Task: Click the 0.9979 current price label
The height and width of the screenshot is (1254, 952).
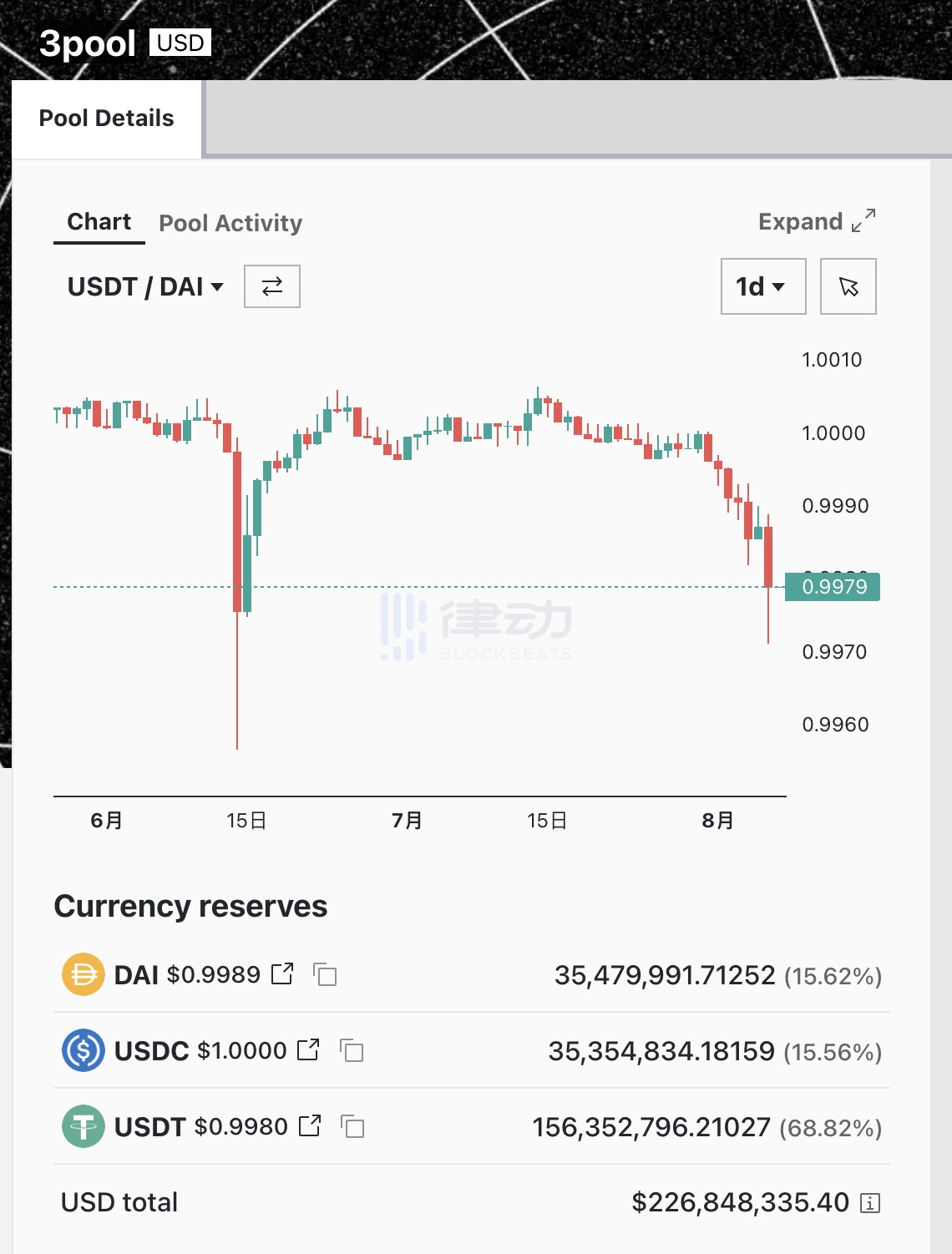Action: pos(833,587)
